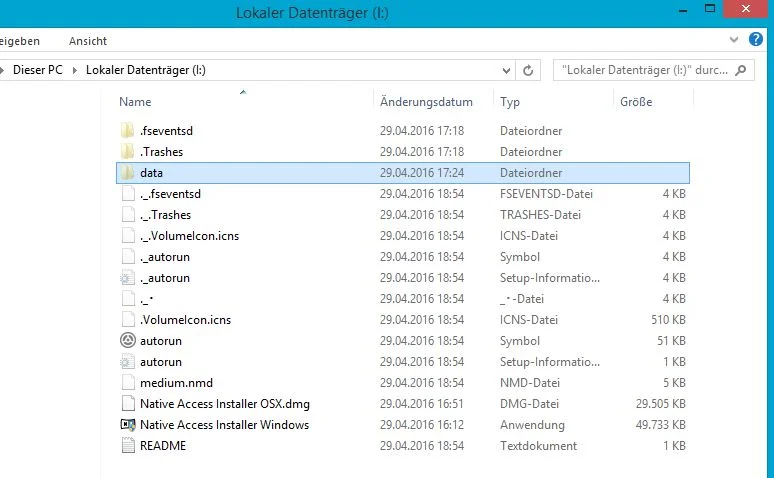Sort by the Name column header

pyautogui.click(x=135, y=102)
